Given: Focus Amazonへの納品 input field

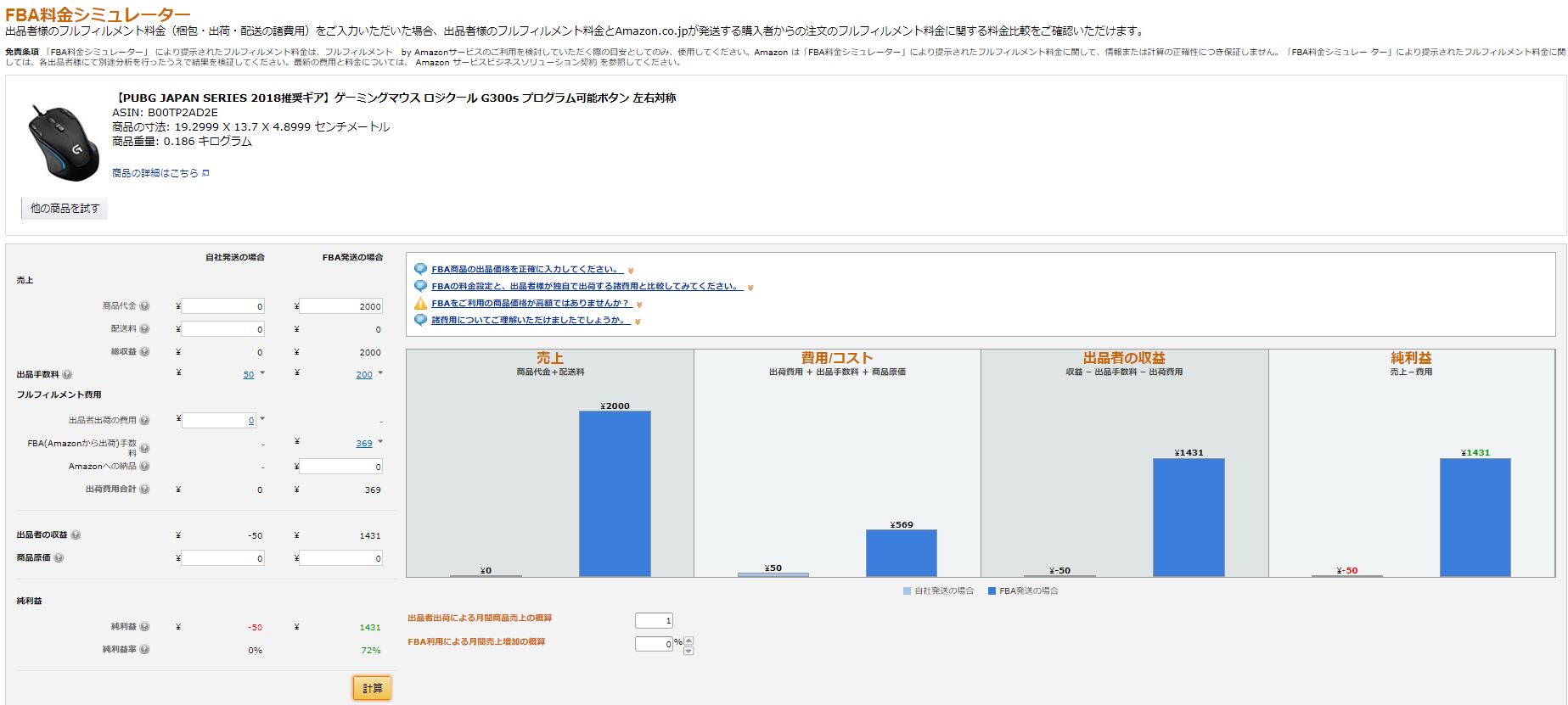Looking at the screenshot, I should [x=340, y=467].
